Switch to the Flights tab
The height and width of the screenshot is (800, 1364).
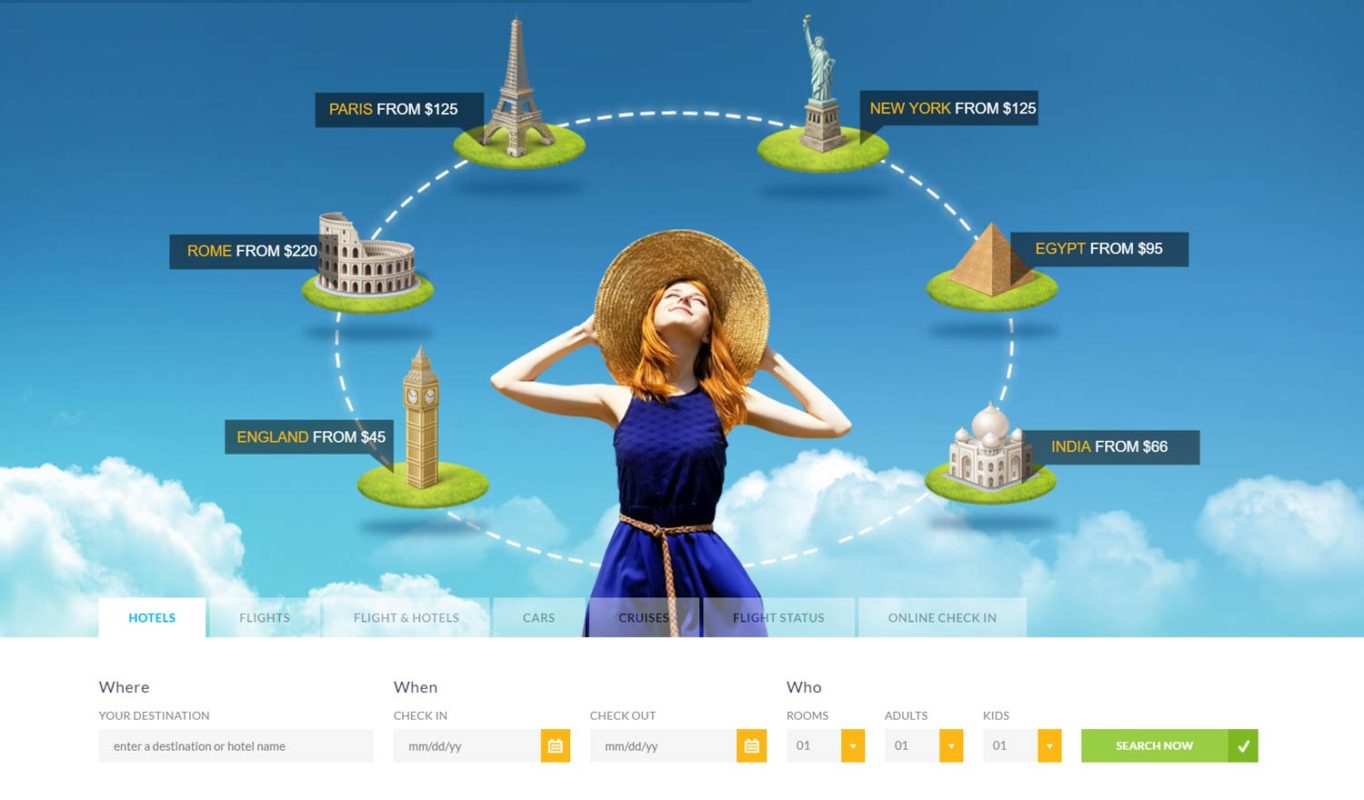(x=263, y=617)
